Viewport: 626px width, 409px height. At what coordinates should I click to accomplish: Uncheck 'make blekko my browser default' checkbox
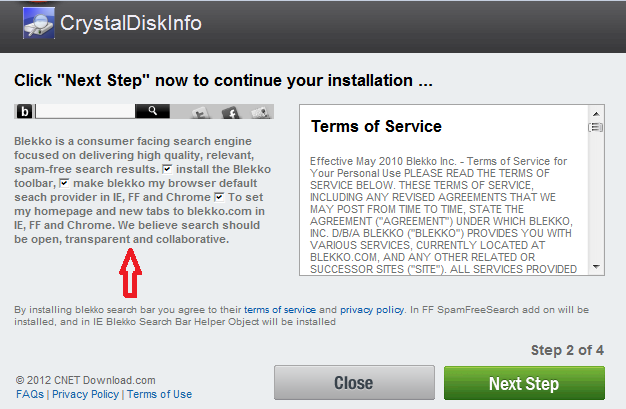click(x=65, y=183)
